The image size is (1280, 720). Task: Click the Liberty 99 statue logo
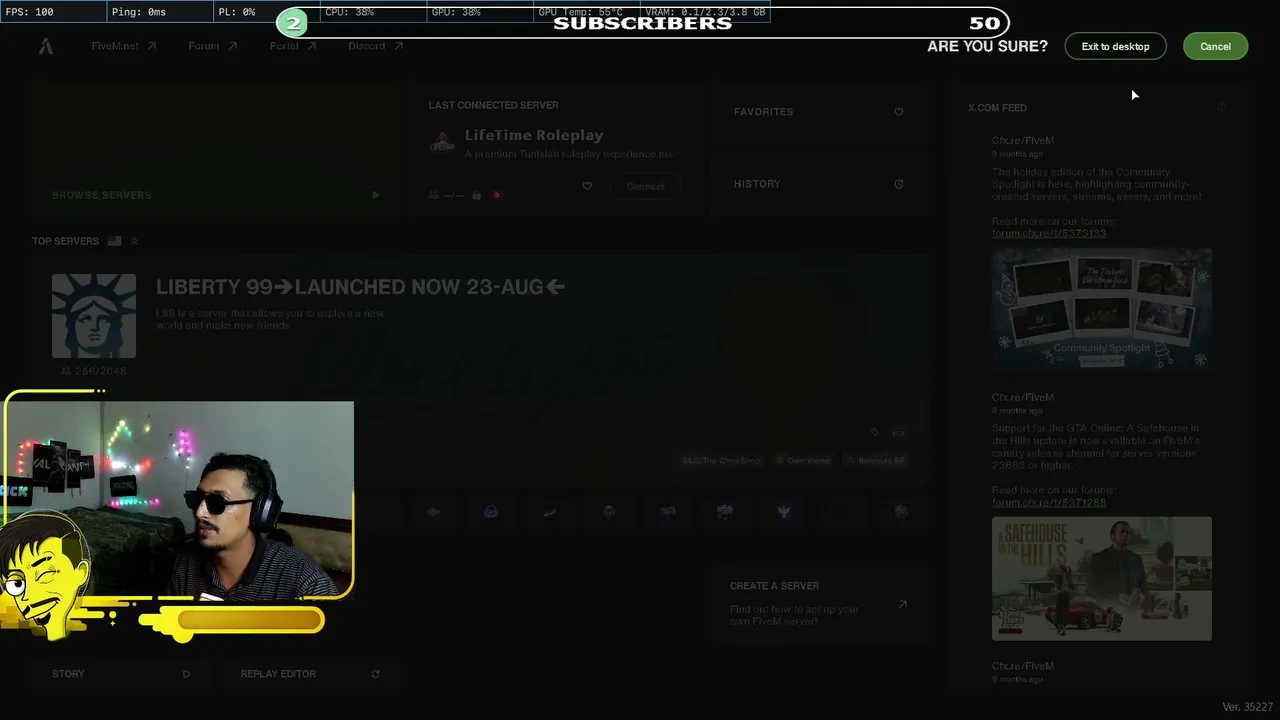point(94,316)
